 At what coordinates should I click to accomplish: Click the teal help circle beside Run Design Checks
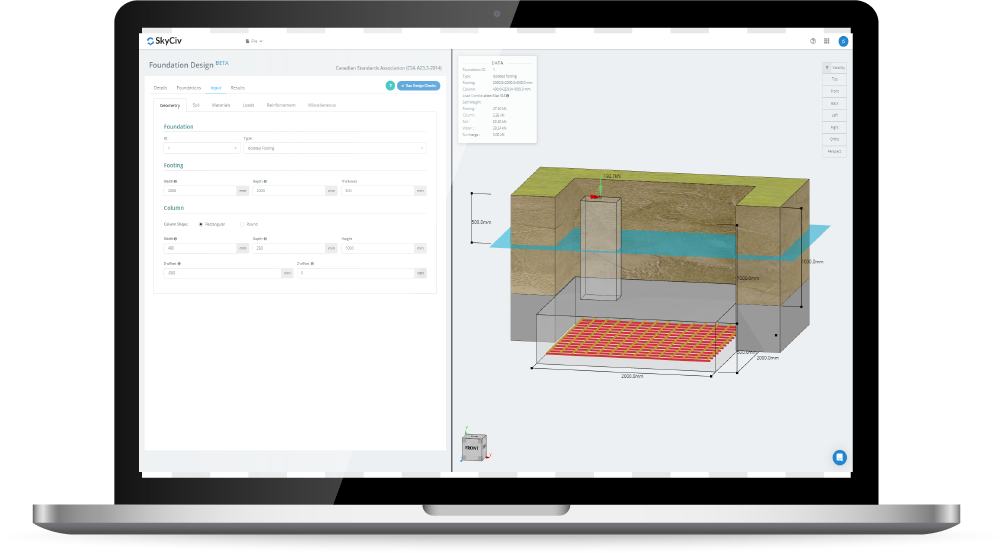389,86
